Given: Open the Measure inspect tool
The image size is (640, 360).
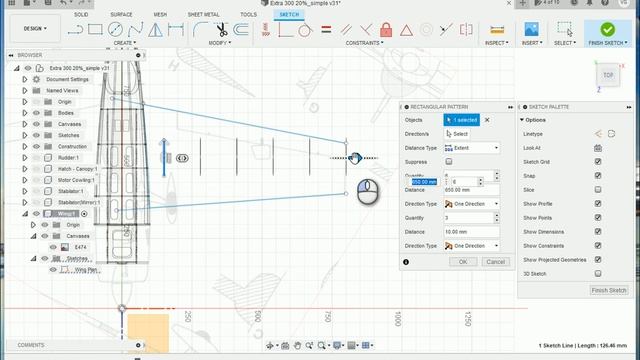Looking at the screenshot, I should pyautogui.click(x=497, y=30).
